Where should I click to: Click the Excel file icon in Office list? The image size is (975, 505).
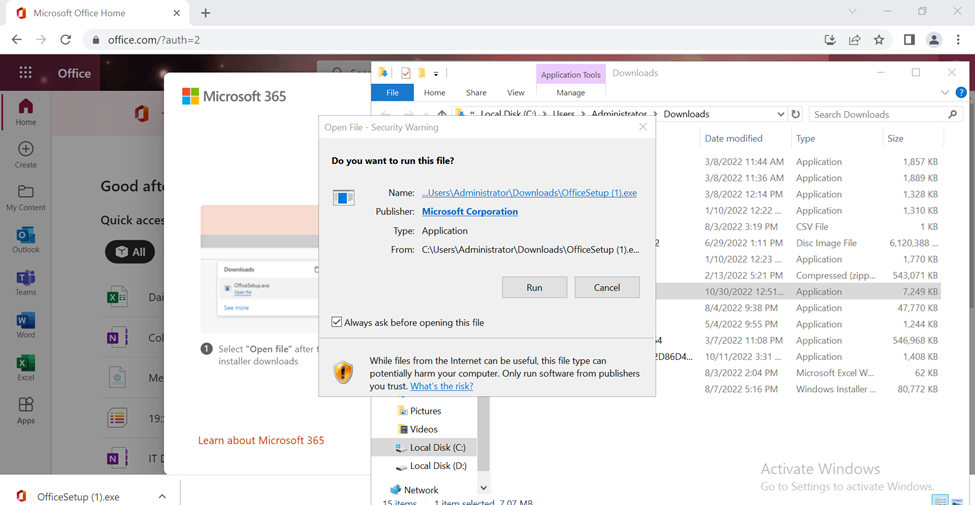click(x=118, y=298)
